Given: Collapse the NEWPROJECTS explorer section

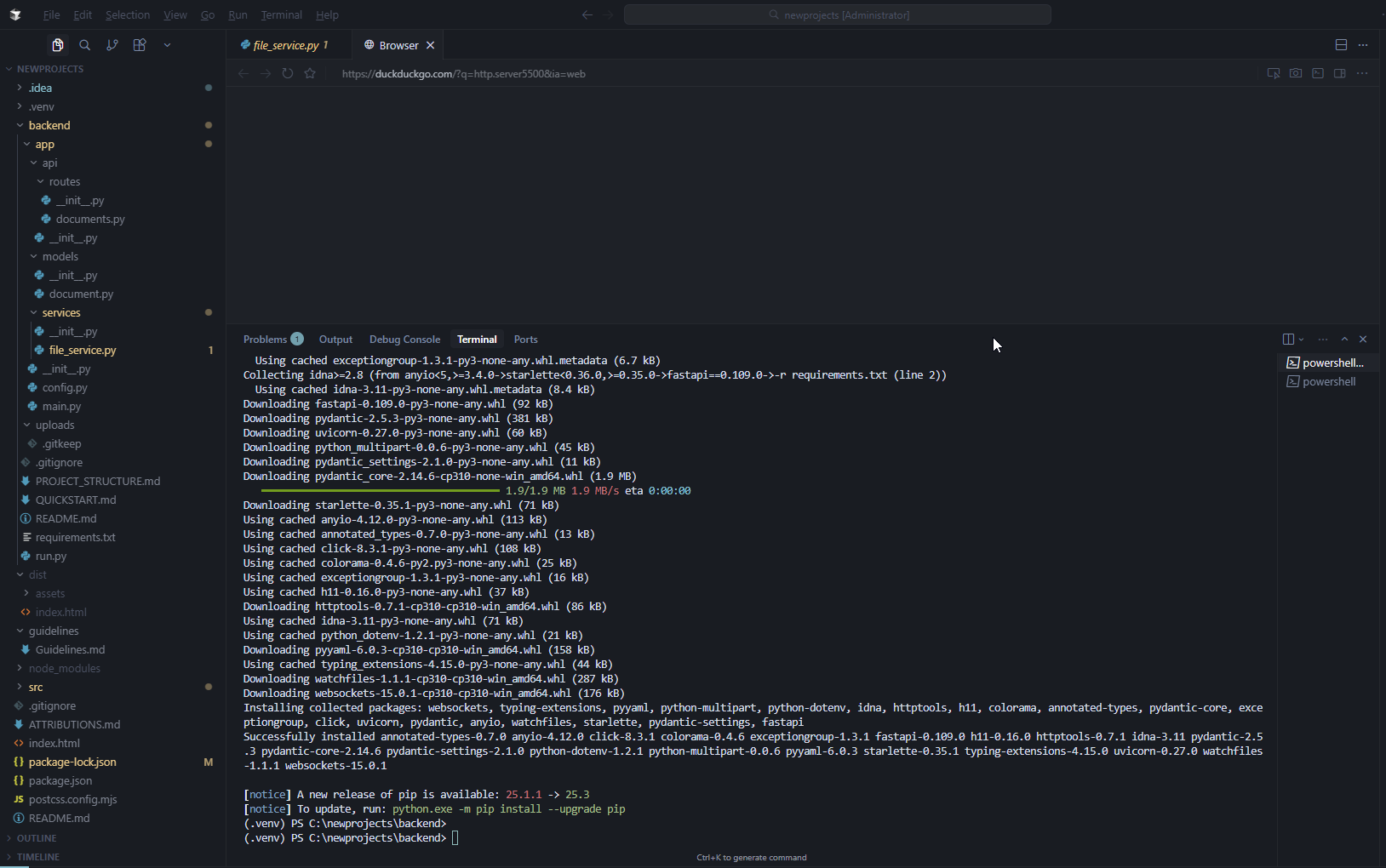Looking at the screenshot, I should [x=49, y=69].
